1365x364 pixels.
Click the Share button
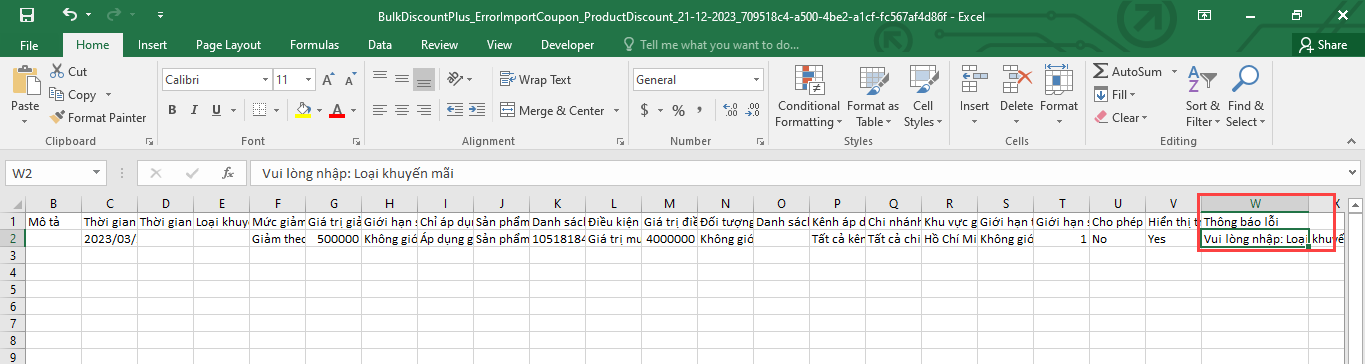pyautogui.click(x=1323, y=45)
